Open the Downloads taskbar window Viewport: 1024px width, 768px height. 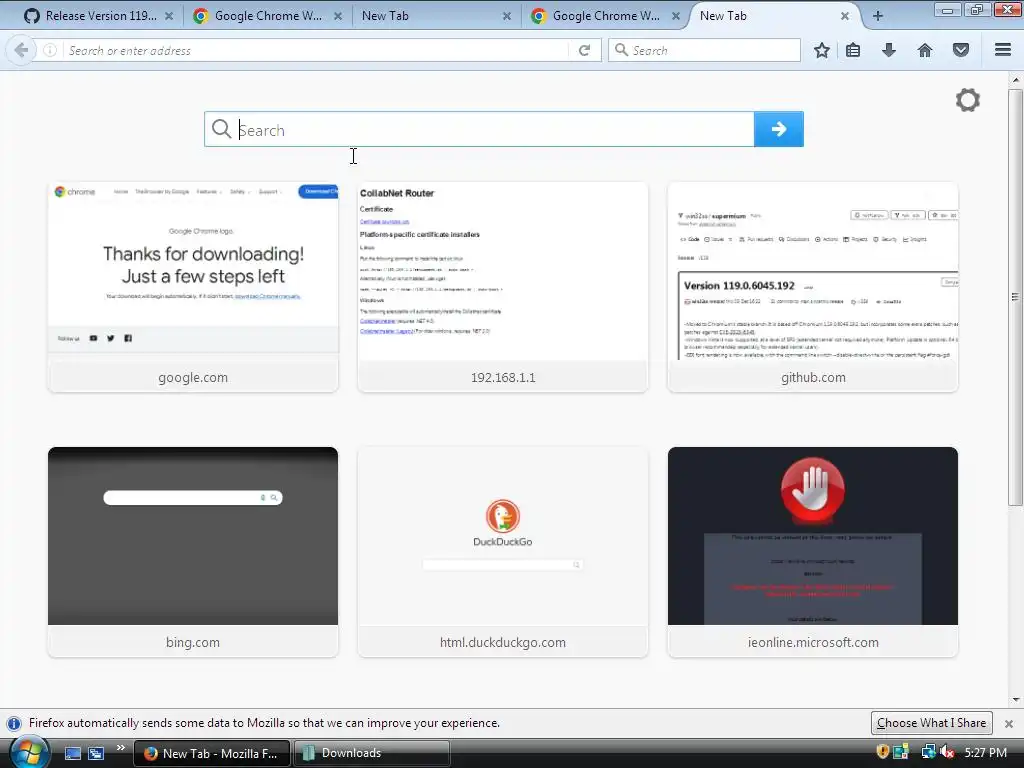coord(372,753)
